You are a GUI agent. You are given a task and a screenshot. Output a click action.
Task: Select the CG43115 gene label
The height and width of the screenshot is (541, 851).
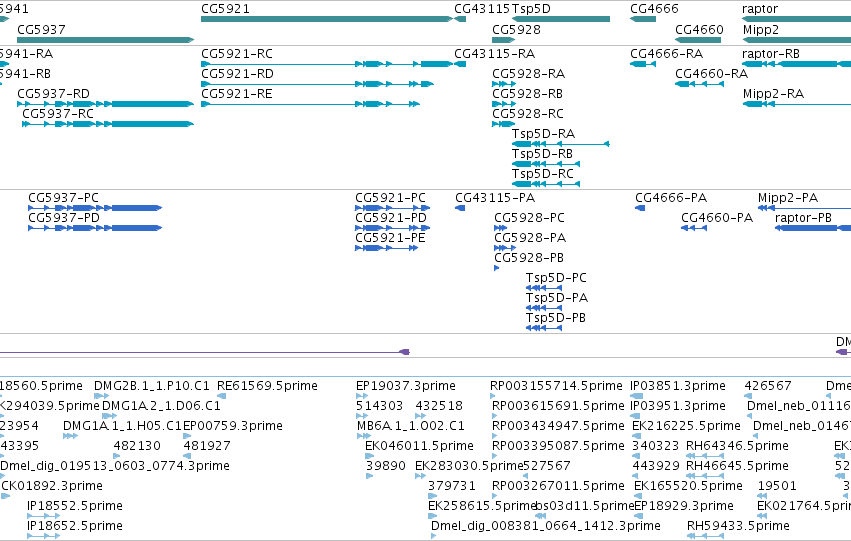coord(482,9)
